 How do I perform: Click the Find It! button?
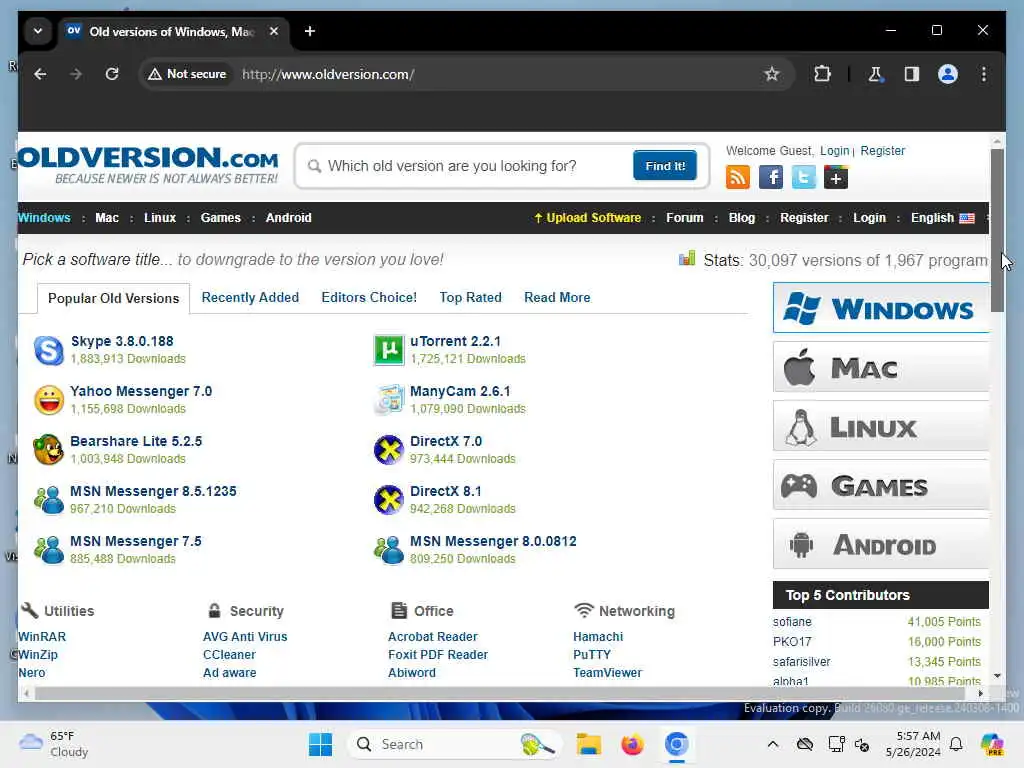pyautogui.click(x=665, y=166)
